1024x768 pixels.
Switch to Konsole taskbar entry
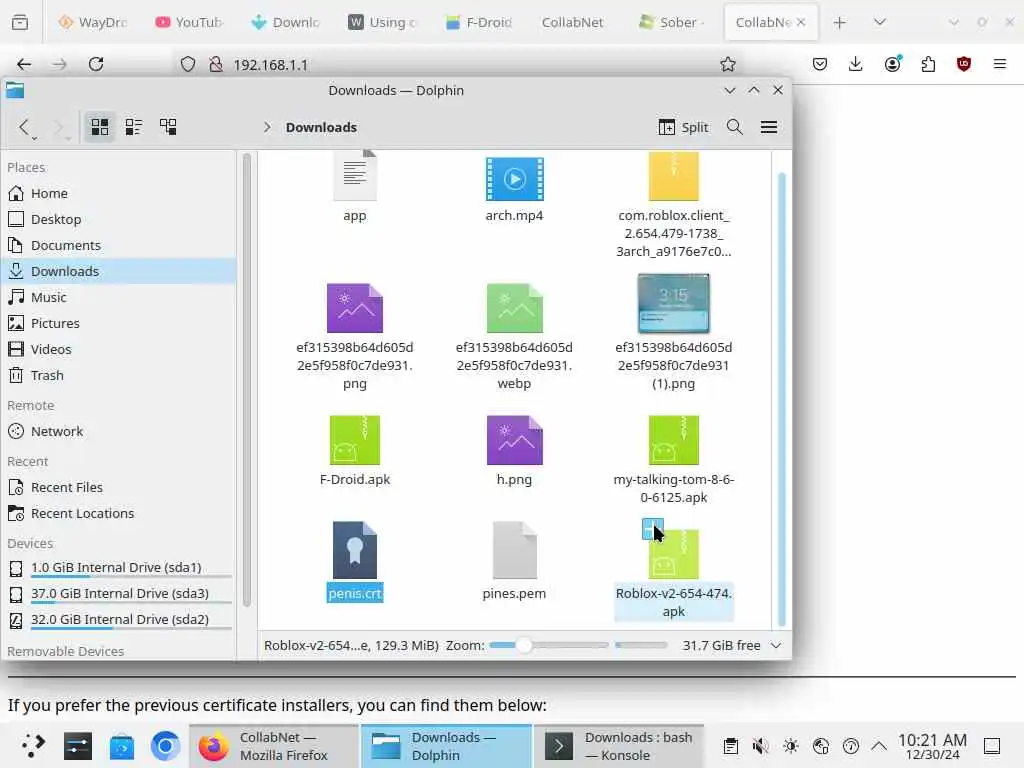(618, 746)
